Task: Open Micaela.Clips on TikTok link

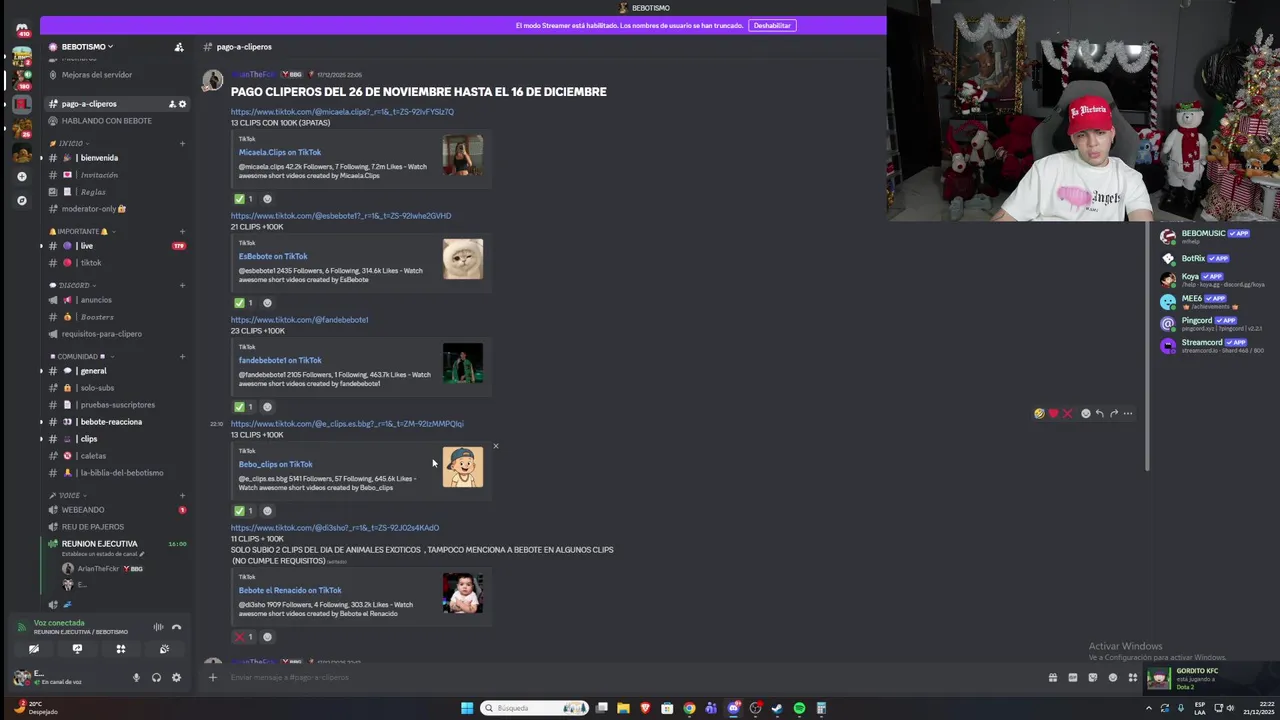Action: pos(279,152)
